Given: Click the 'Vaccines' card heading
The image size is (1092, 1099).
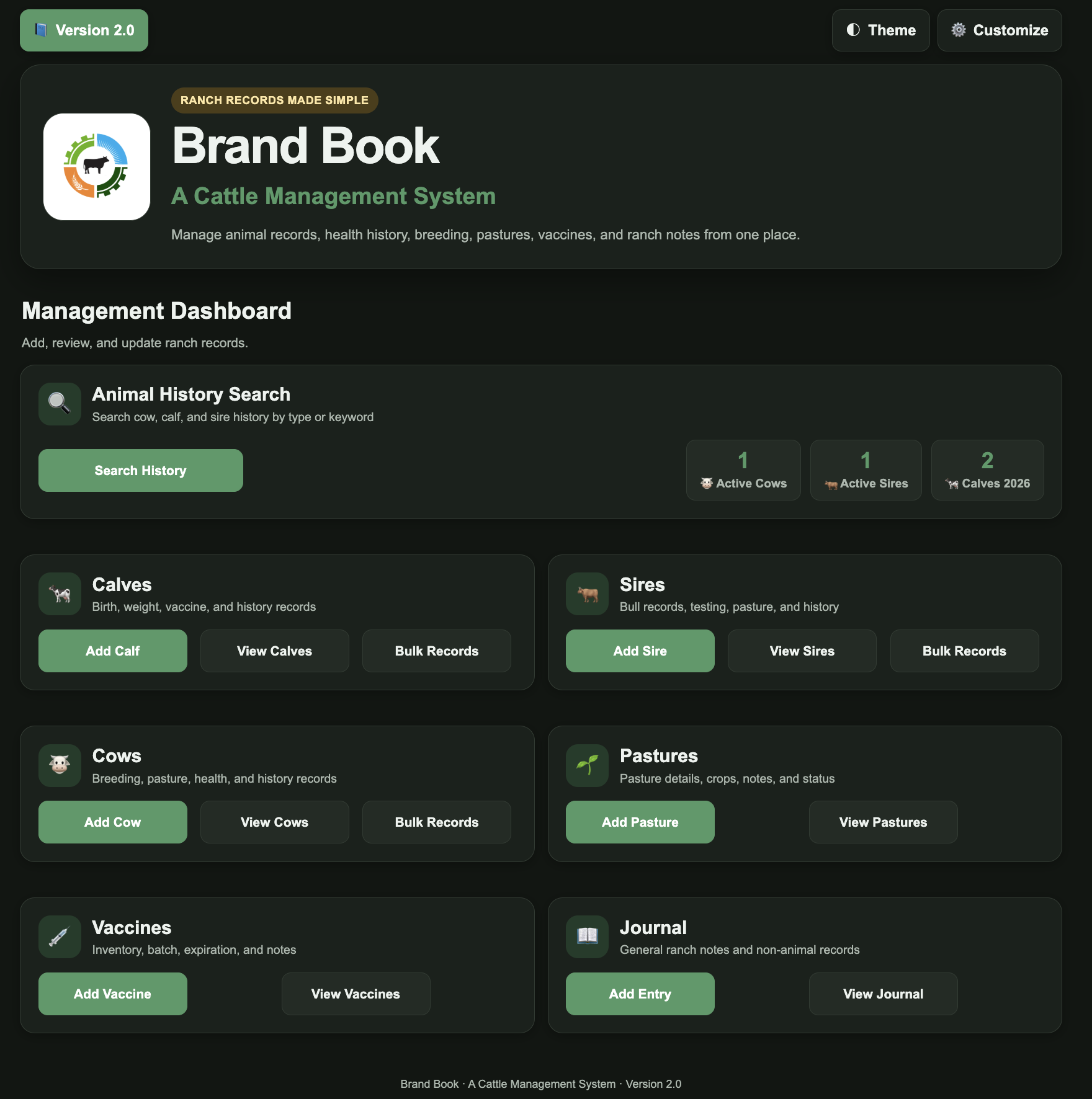Looking at the screenshot, I should point(132,928).
